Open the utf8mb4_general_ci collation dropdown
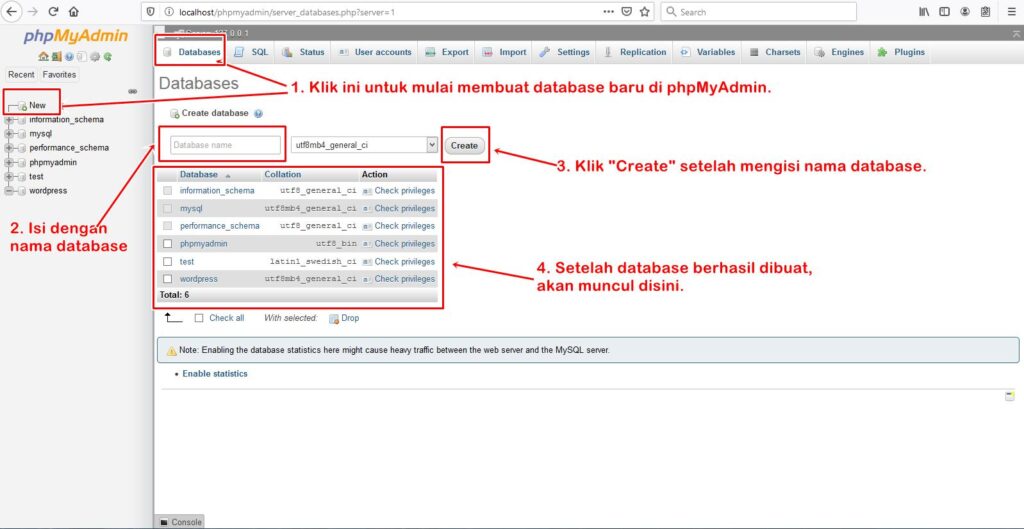 click(x=364, y=145)
